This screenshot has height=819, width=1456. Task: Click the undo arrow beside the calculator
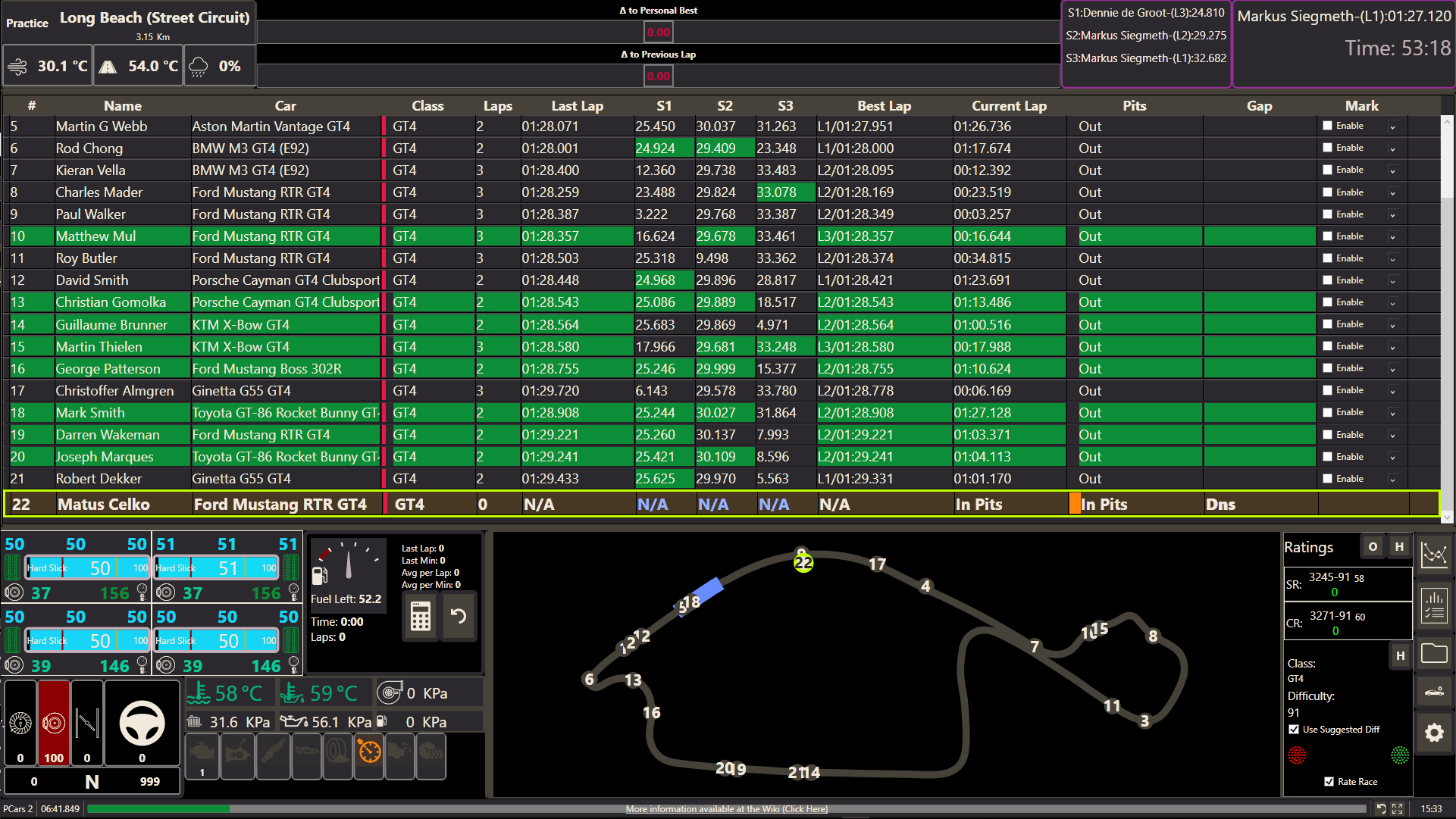459,616
